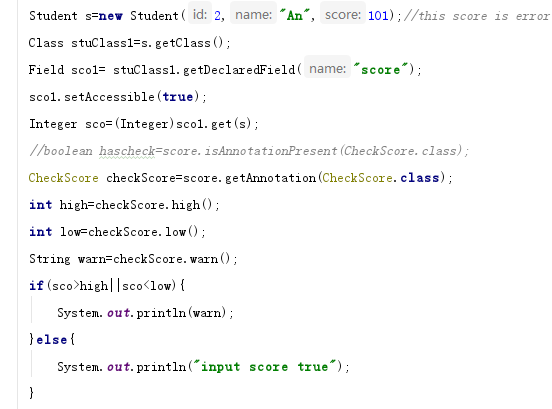
Task: Click the number 101 in constructor
Action: tap(378, 16)
